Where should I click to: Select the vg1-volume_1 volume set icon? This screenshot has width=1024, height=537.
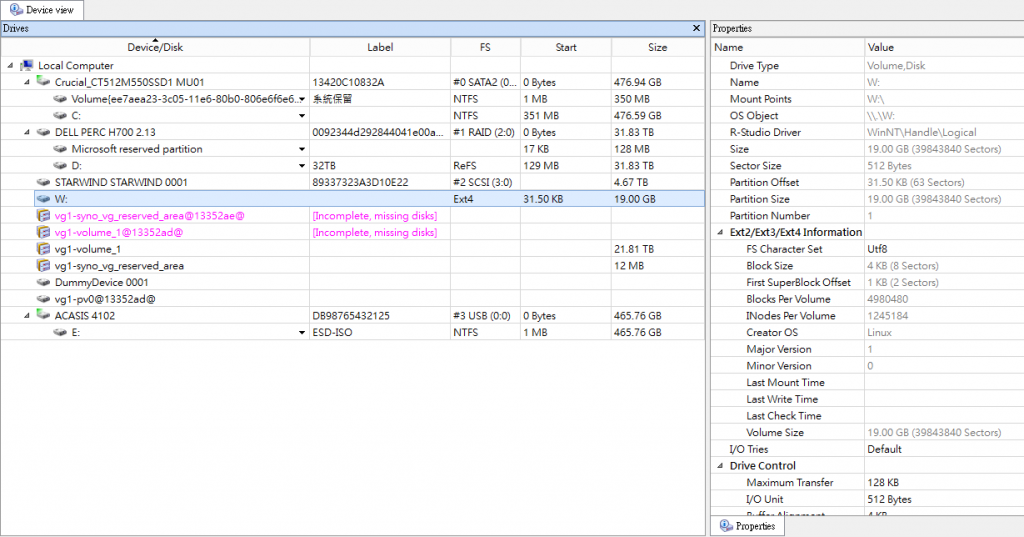(x=43, y=249)
